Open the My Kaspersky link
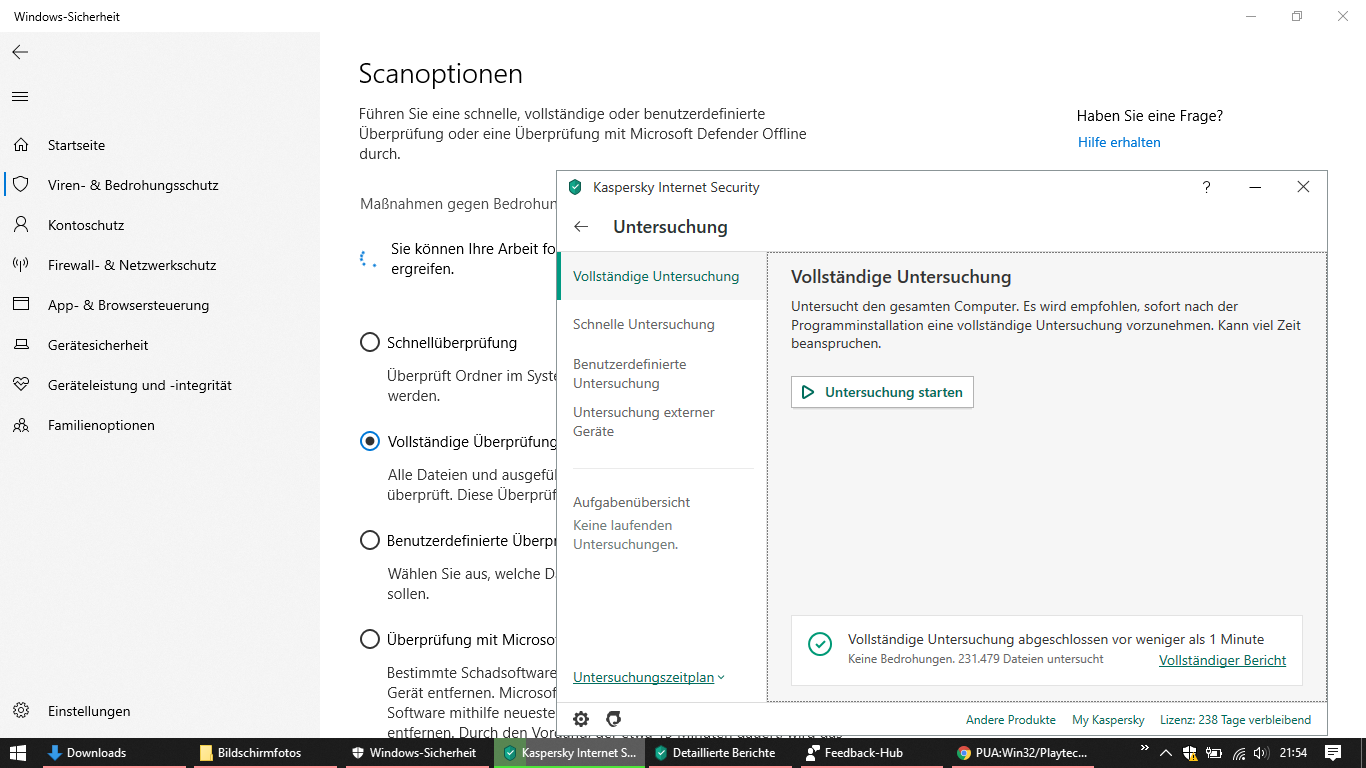This screenshot has width=1366, height=768. pos(1108,720)
